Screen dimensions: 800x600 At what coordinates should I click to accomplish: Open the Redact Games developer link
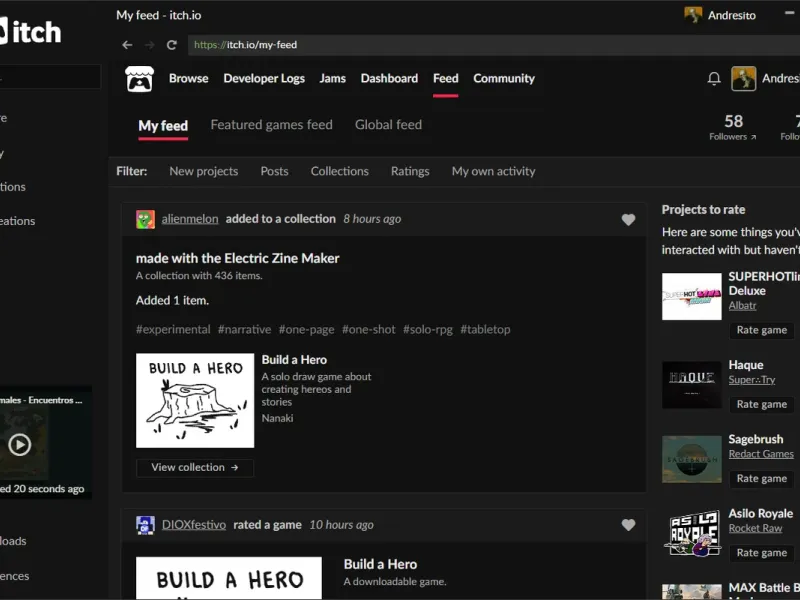click(x=761, y=454)
